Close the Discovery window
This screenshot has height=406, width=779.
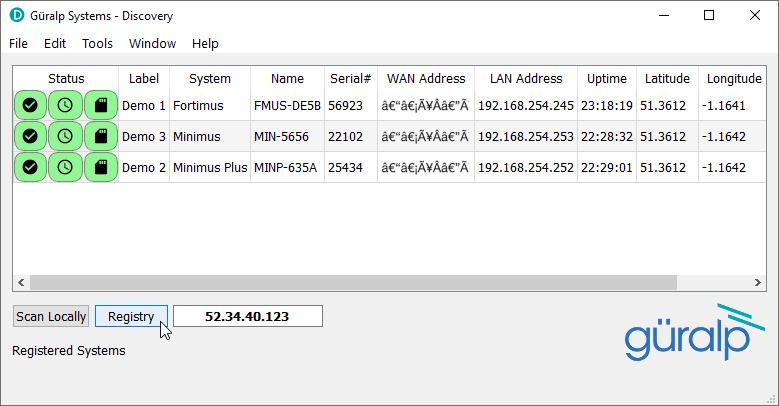point(755,15)
